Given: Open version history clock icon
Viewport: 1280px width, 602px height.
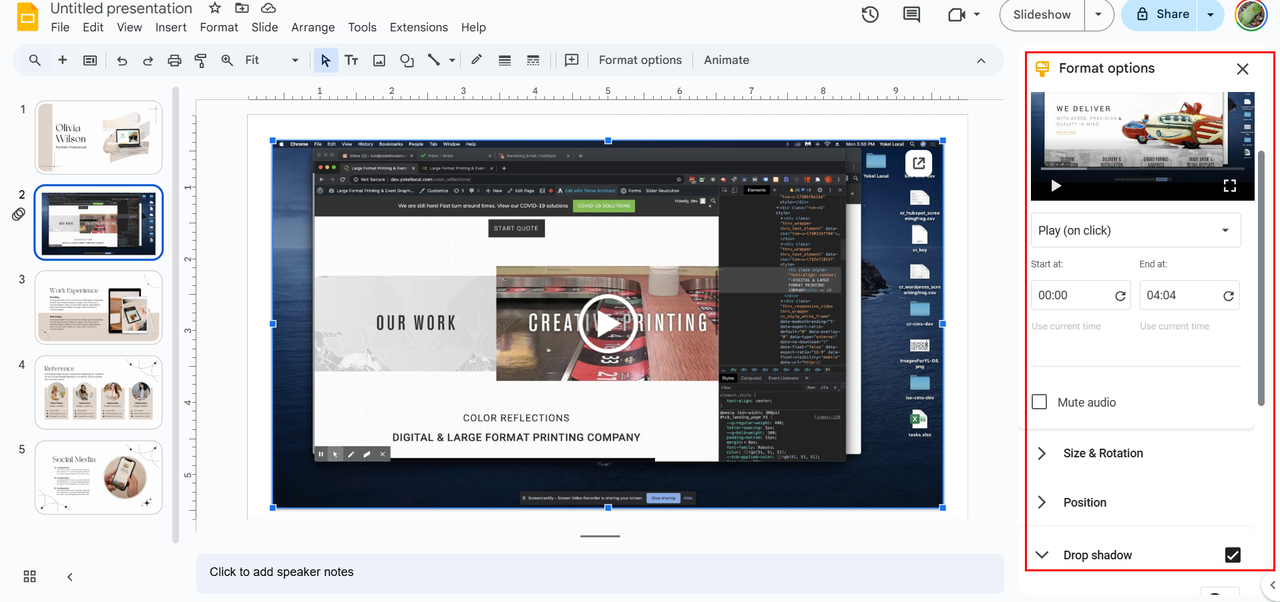Looking at the screenshot, I should pos(870,15).
